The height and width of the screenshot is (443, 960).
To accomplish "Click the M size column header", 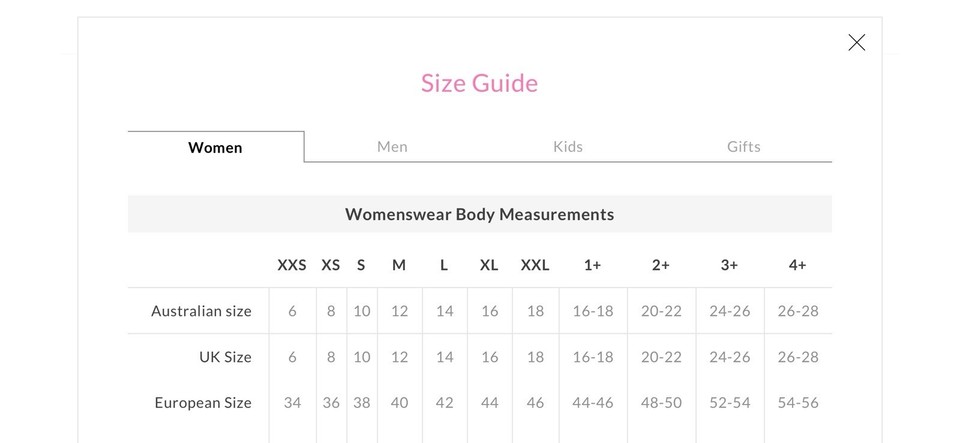I will coord(399,265).
